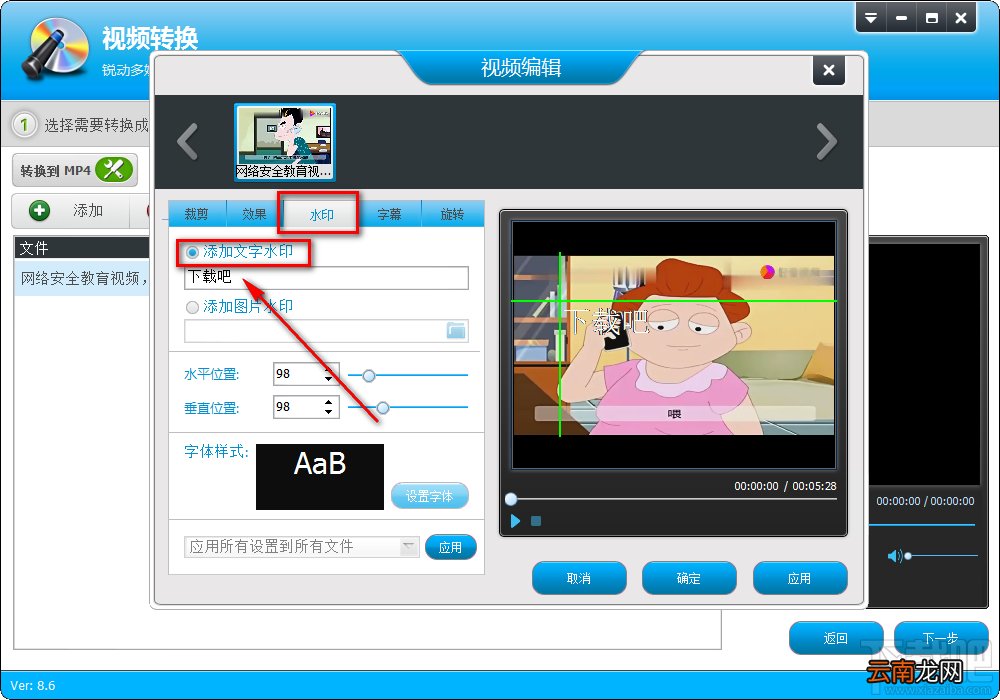Image resolution: width=1000 pixels, height=700 pixels.
Task: Open the title bar dropdown menu icon
Action: (871, 18)
